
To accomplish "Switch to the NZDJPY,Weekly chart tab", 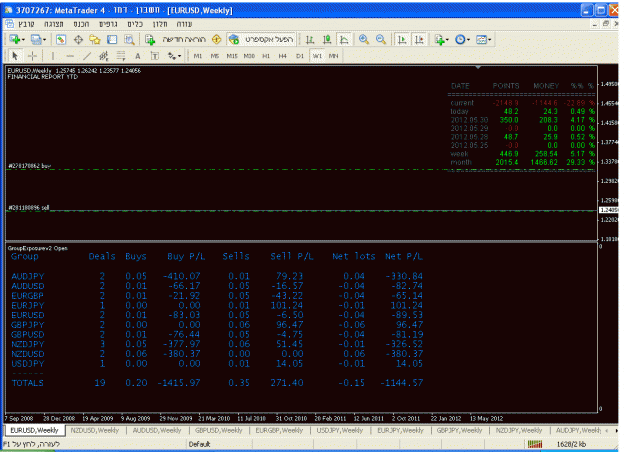I will pos(519,430).
